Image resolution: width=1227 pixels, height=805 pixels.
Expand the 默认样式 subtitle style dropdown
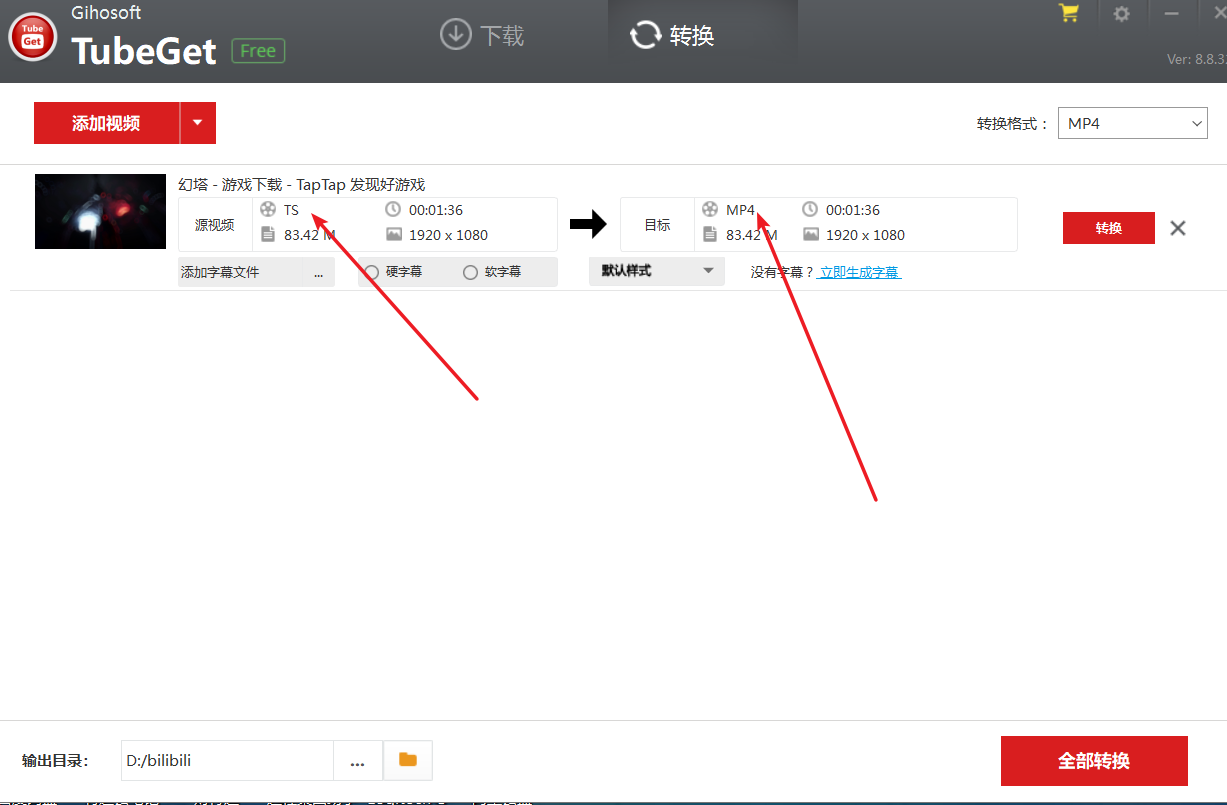coord(656,271)
